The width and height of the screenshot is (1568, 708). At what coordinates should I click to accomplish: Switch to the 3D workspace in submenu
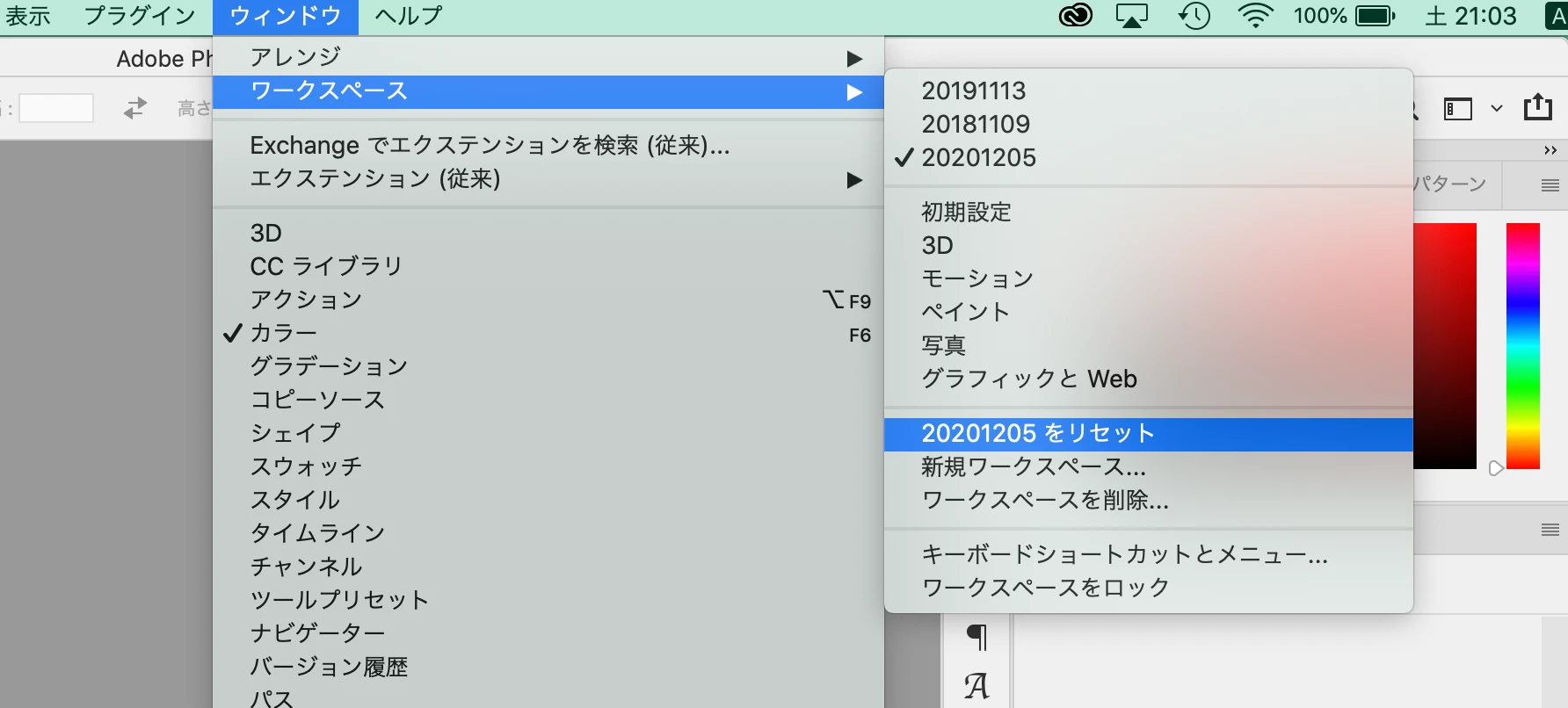[1149, 246]
